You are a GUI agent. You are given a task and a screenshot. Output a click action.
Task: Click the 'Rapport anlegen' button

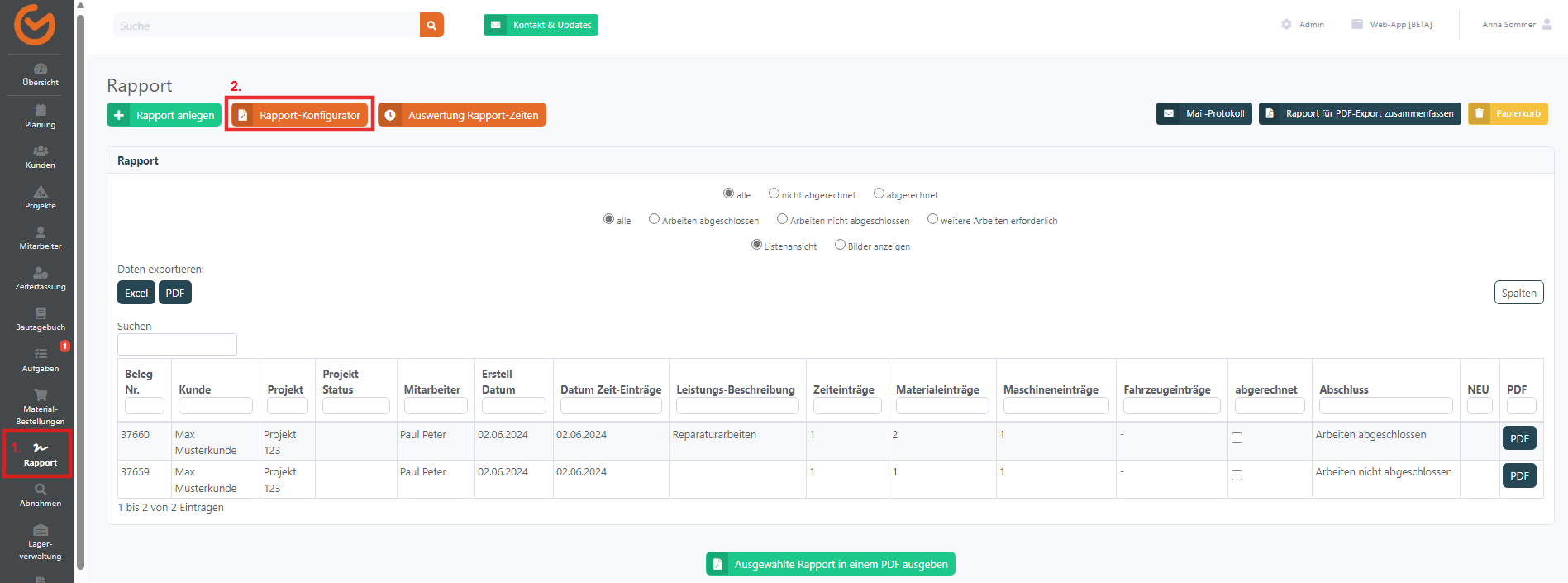click(164, 115)
